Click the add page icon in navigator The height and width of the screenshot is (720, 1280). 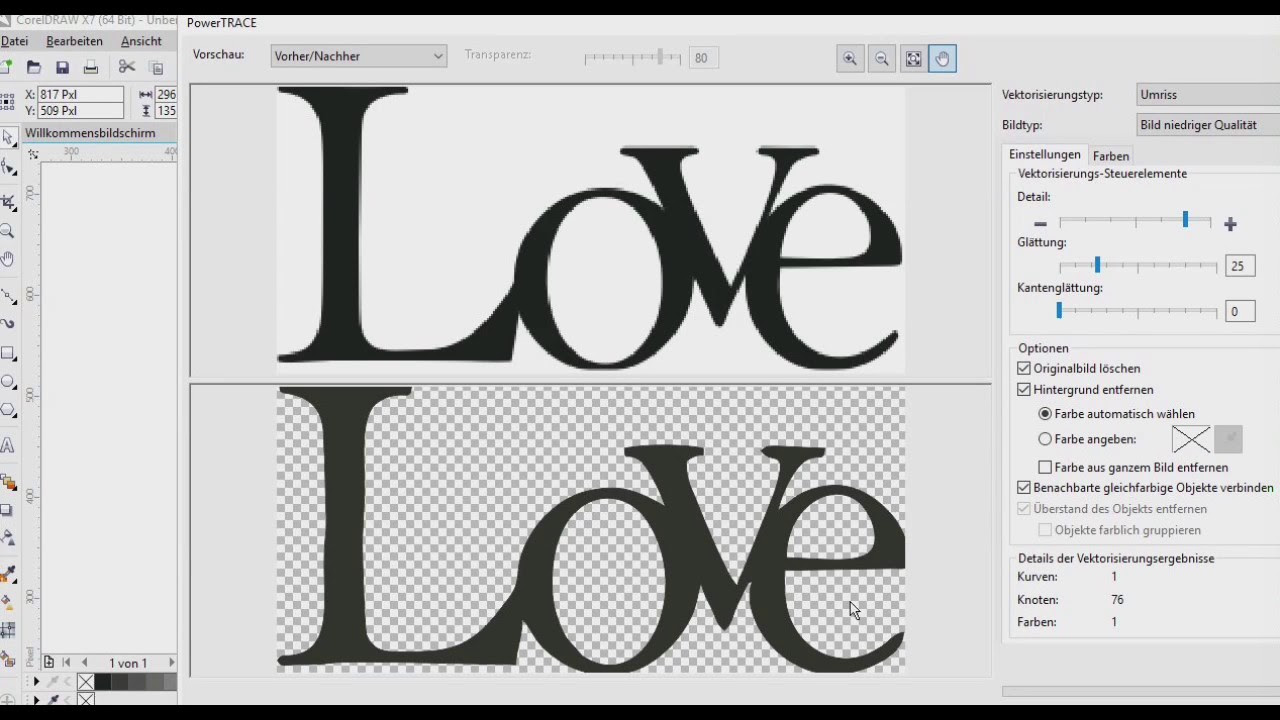point(49,662)
